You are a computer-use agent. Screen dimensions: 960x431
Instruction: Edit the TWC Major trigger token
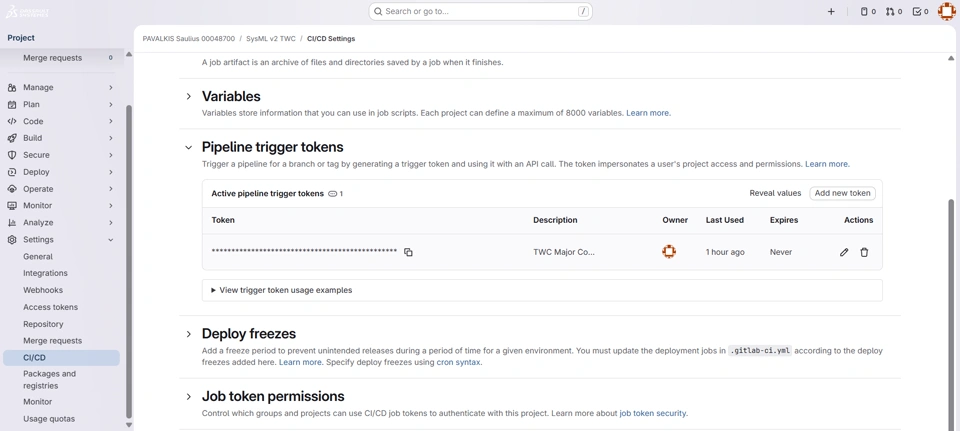click(844, 252)
